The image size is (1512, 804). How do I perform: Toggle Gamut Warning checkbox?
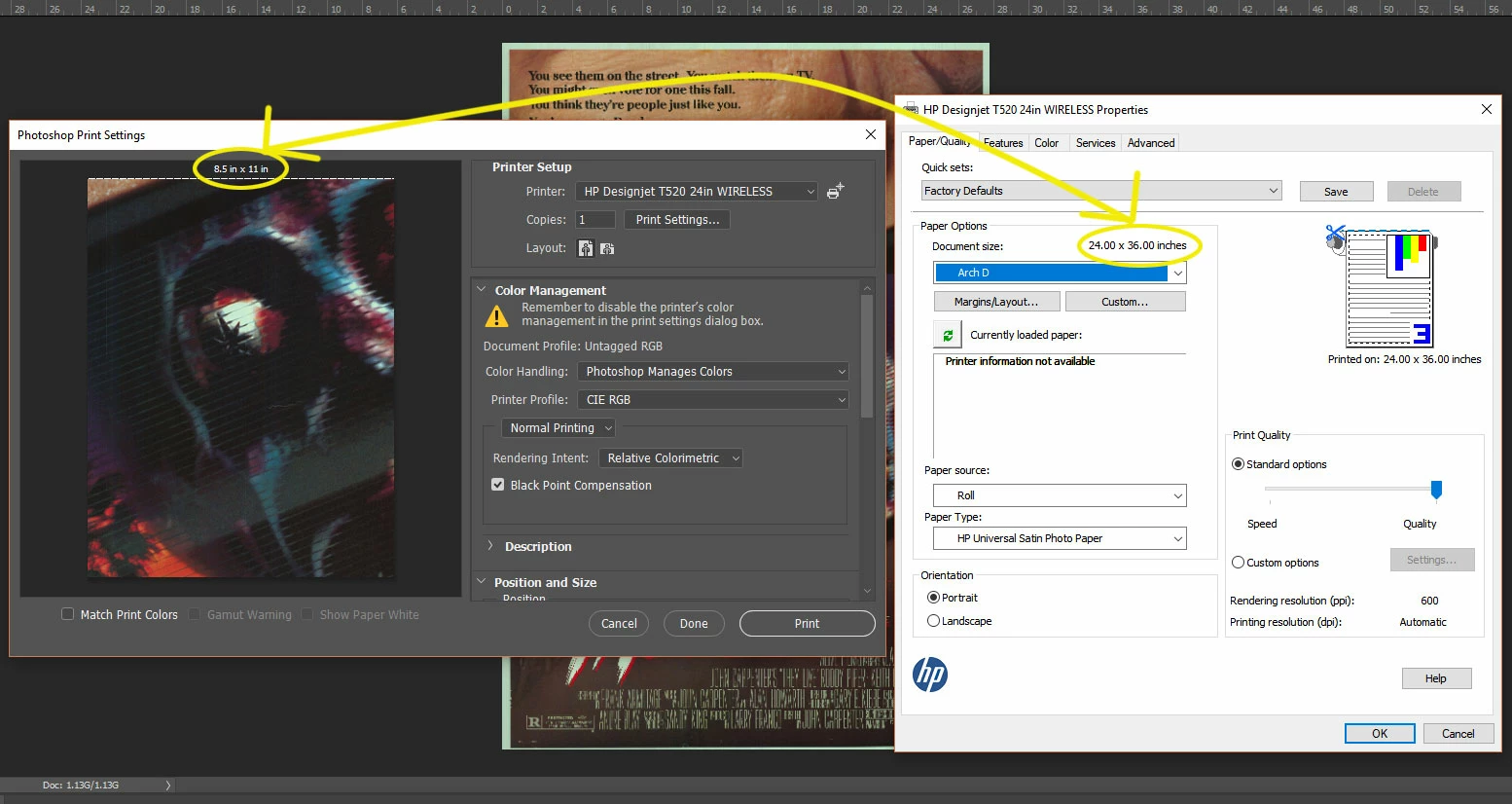click(x=195, y=614)
